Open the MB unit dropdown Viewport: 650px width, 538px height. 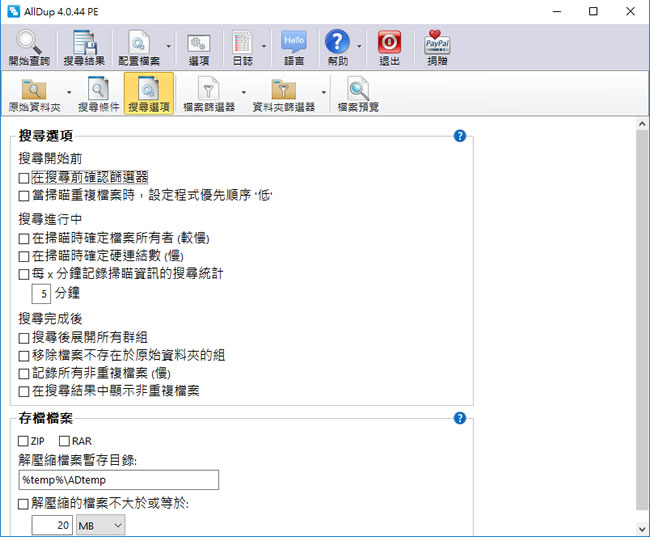pos(100,525)
